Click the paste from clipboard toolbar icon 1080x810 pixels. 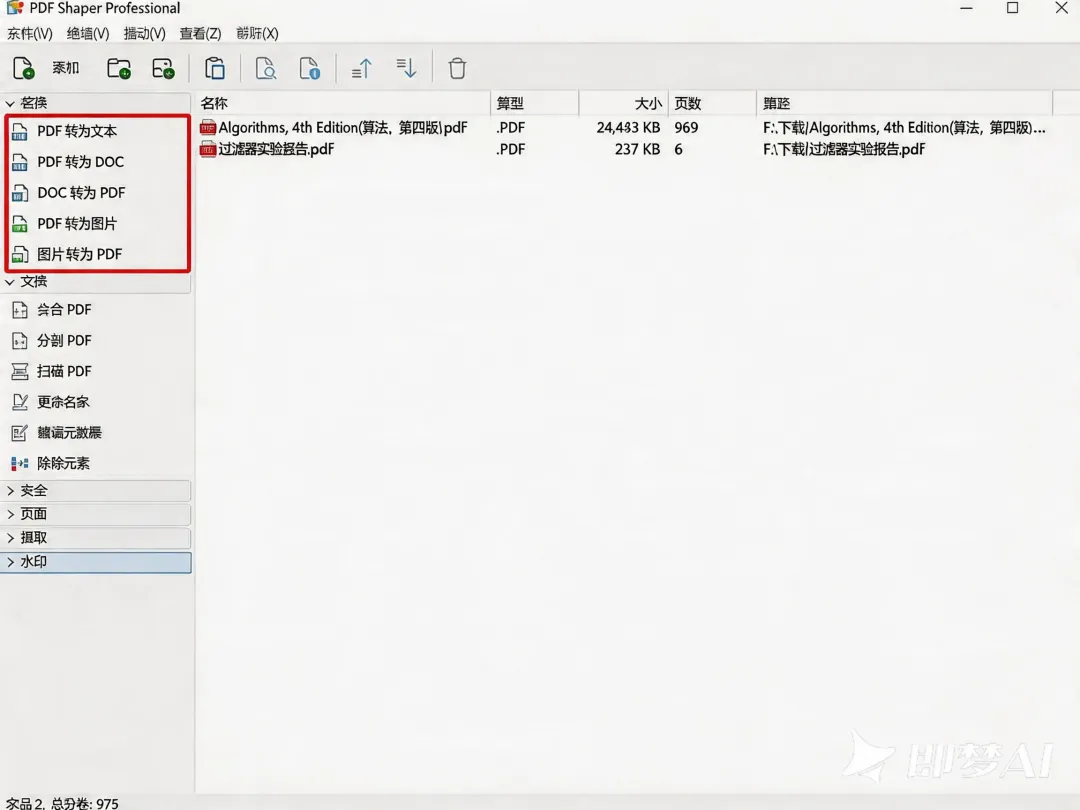215,68
